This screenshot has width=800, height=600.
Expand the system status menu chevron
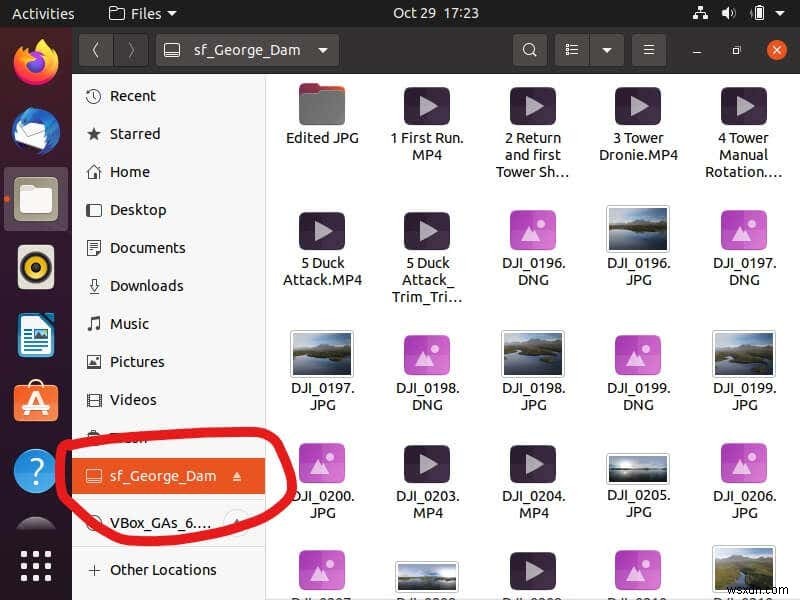[x=779, y=13]
